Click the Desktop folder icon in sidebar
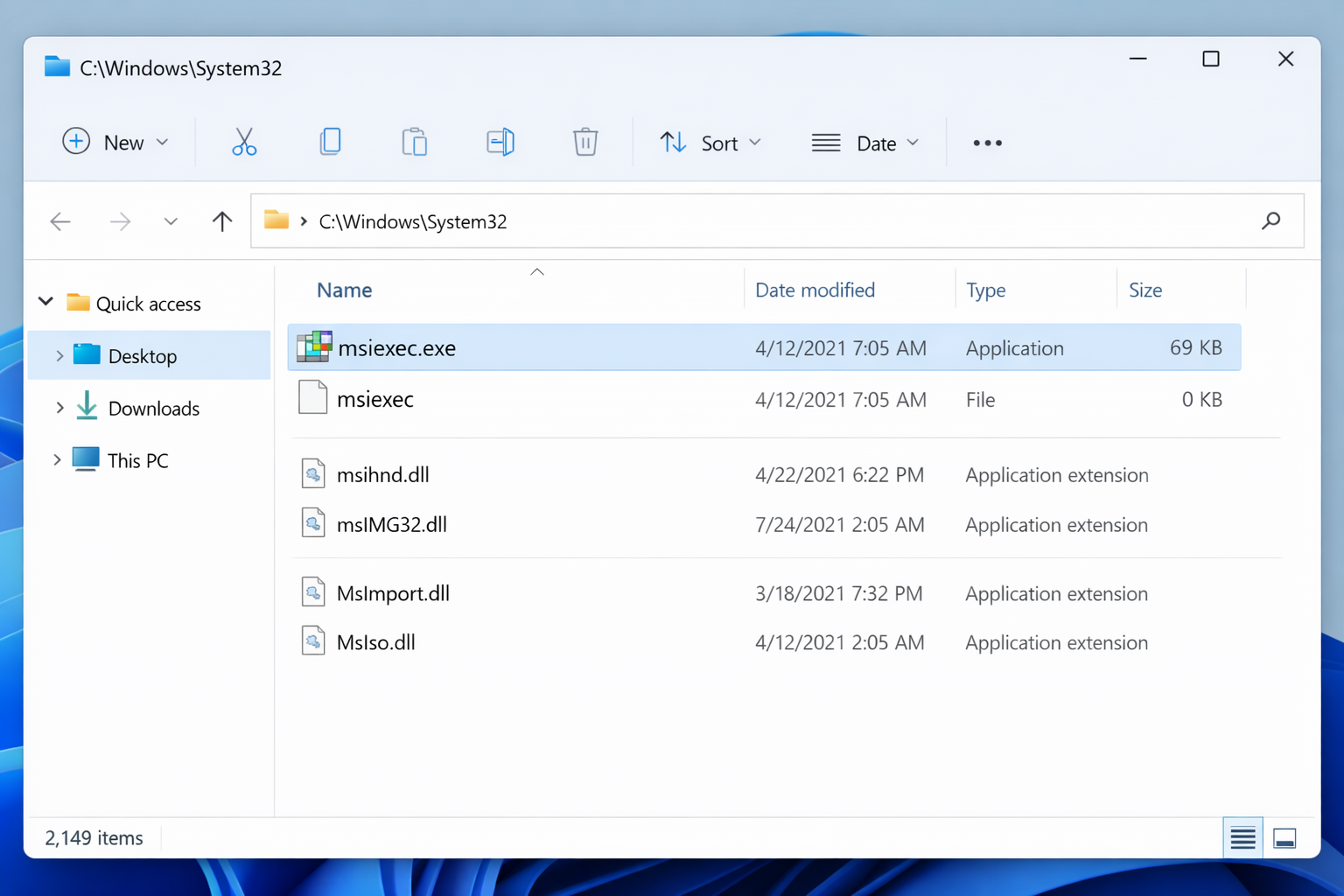This screenshot has height=896, width=1344. 87,354
